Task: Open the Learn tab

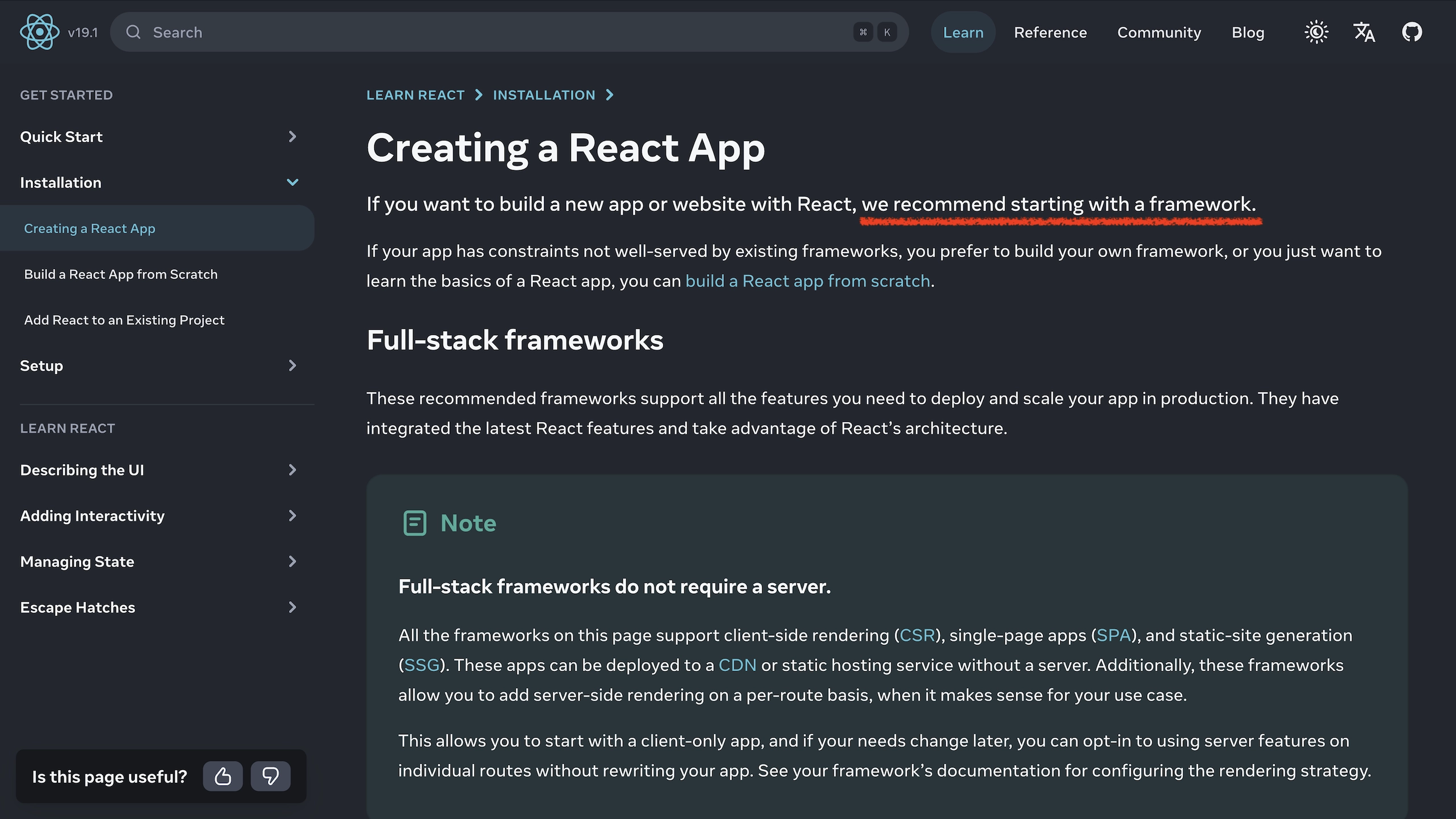Action: coord(963,32)
